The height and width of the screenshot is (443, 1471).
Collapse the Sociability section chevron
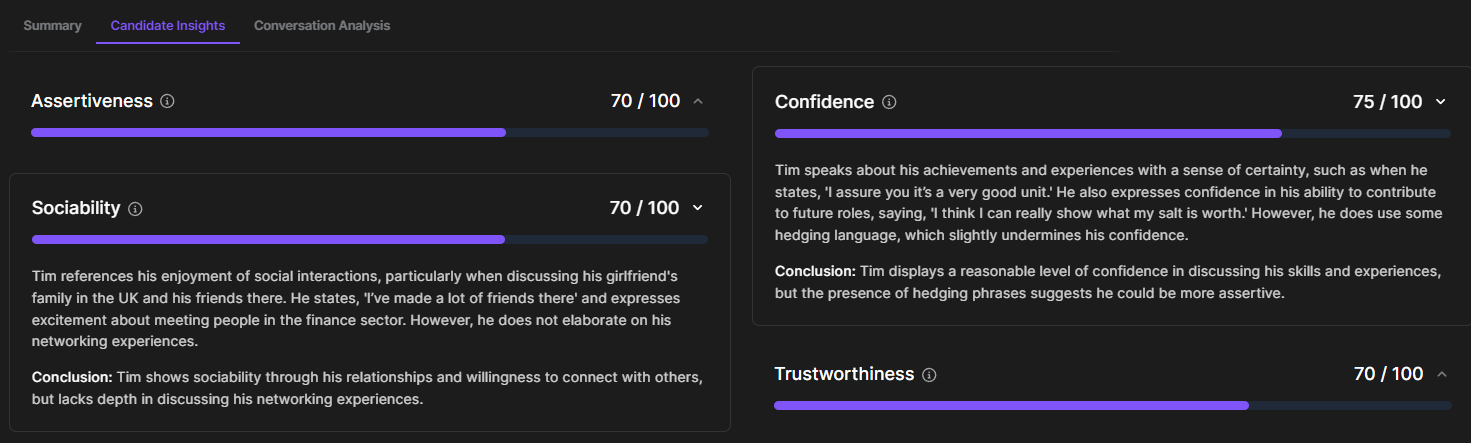tap(698, 208)
